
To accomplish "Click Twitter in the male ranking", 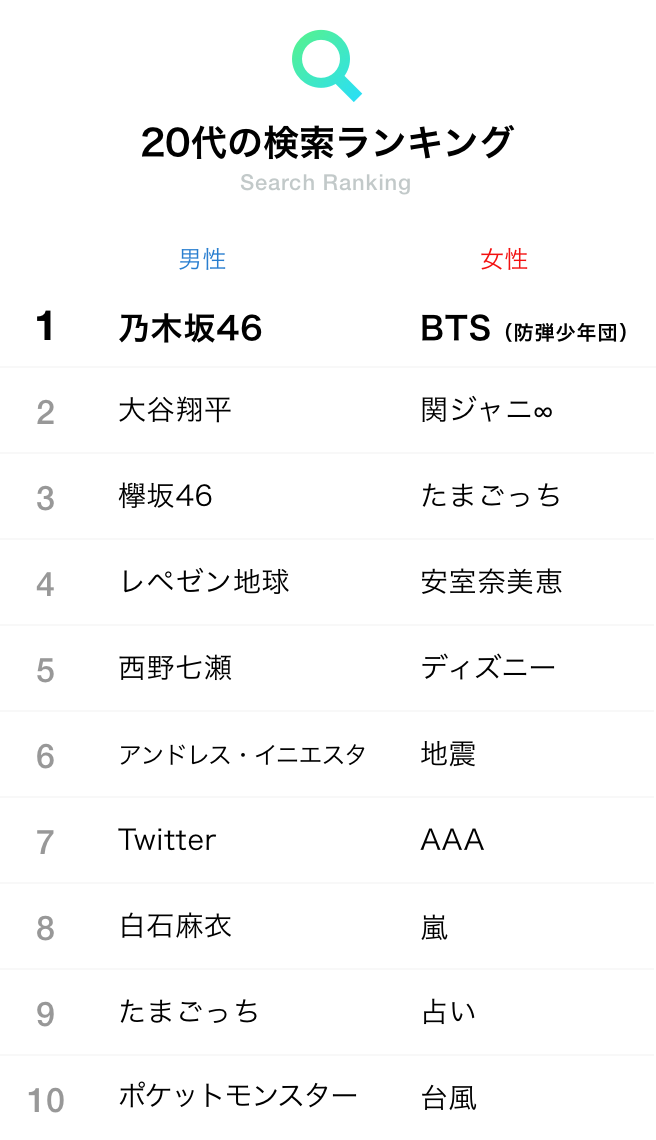I will point(167,840).
